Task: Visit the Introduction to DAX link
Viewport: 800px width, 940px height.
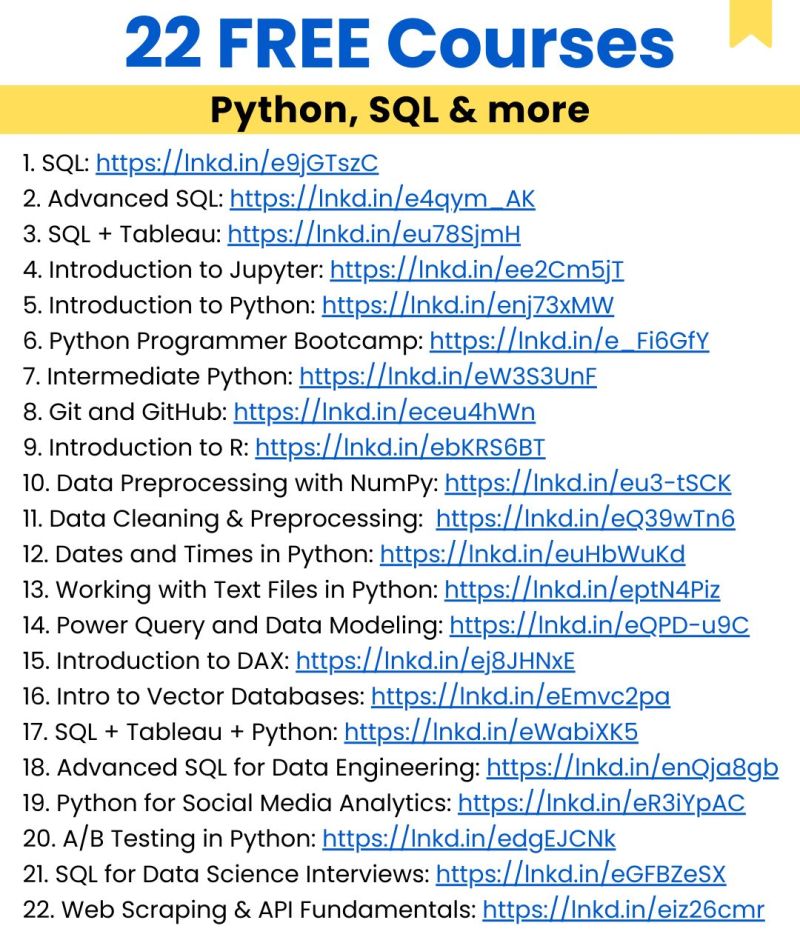Action: pyautogui.click(x=435, y=661)
